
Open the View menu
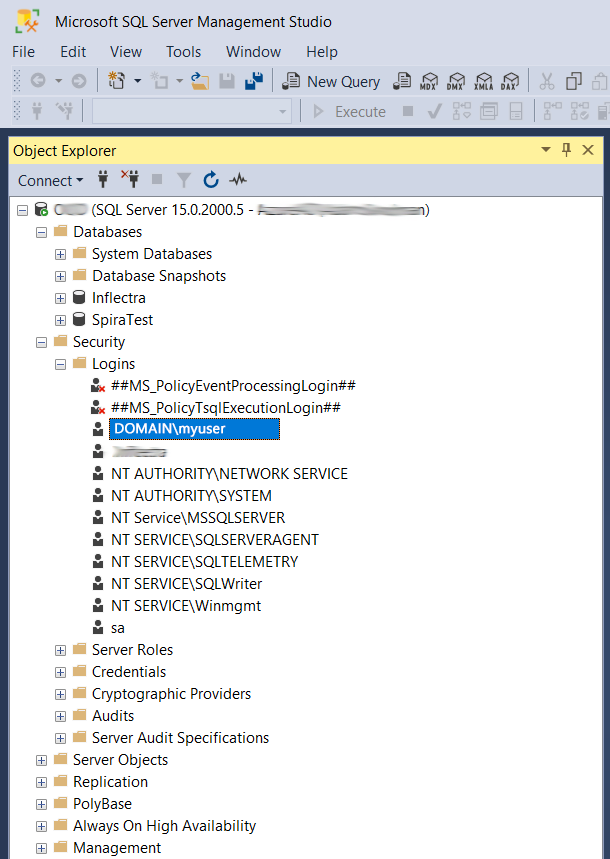coord(126,51)
